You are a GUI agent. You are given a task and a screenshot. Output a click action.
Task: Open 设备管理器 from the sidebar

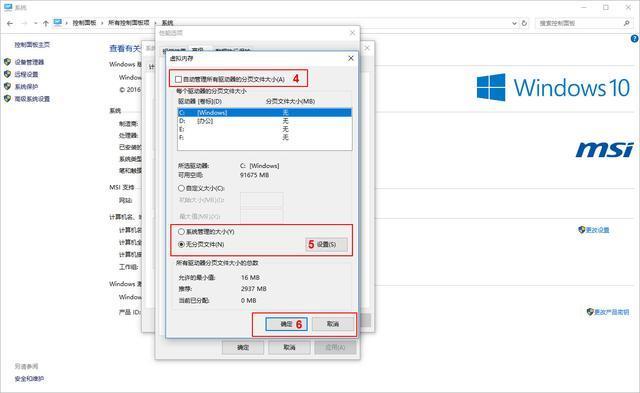coord(29,62)
